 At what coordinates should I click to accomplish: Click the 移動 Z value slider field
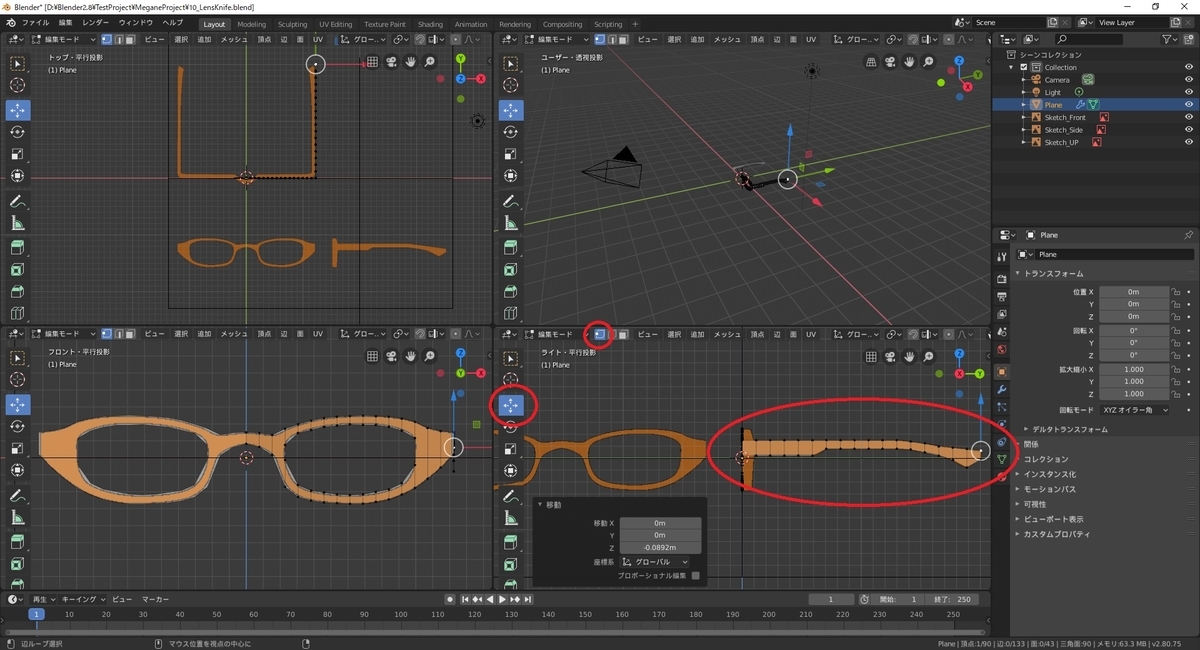click(x=660, y=548)
